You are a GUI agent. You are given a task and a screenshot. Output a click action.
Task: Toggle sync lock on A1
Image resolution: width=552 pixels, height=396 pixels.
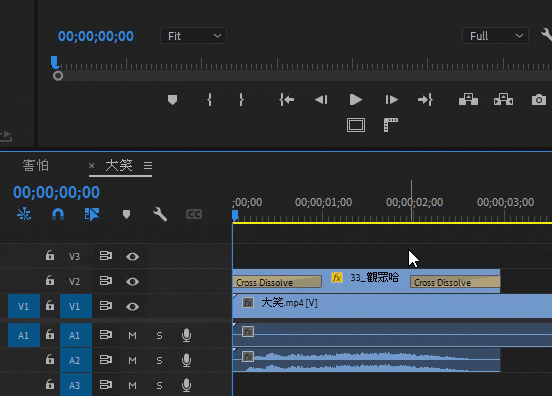click(x=106, y=334)
